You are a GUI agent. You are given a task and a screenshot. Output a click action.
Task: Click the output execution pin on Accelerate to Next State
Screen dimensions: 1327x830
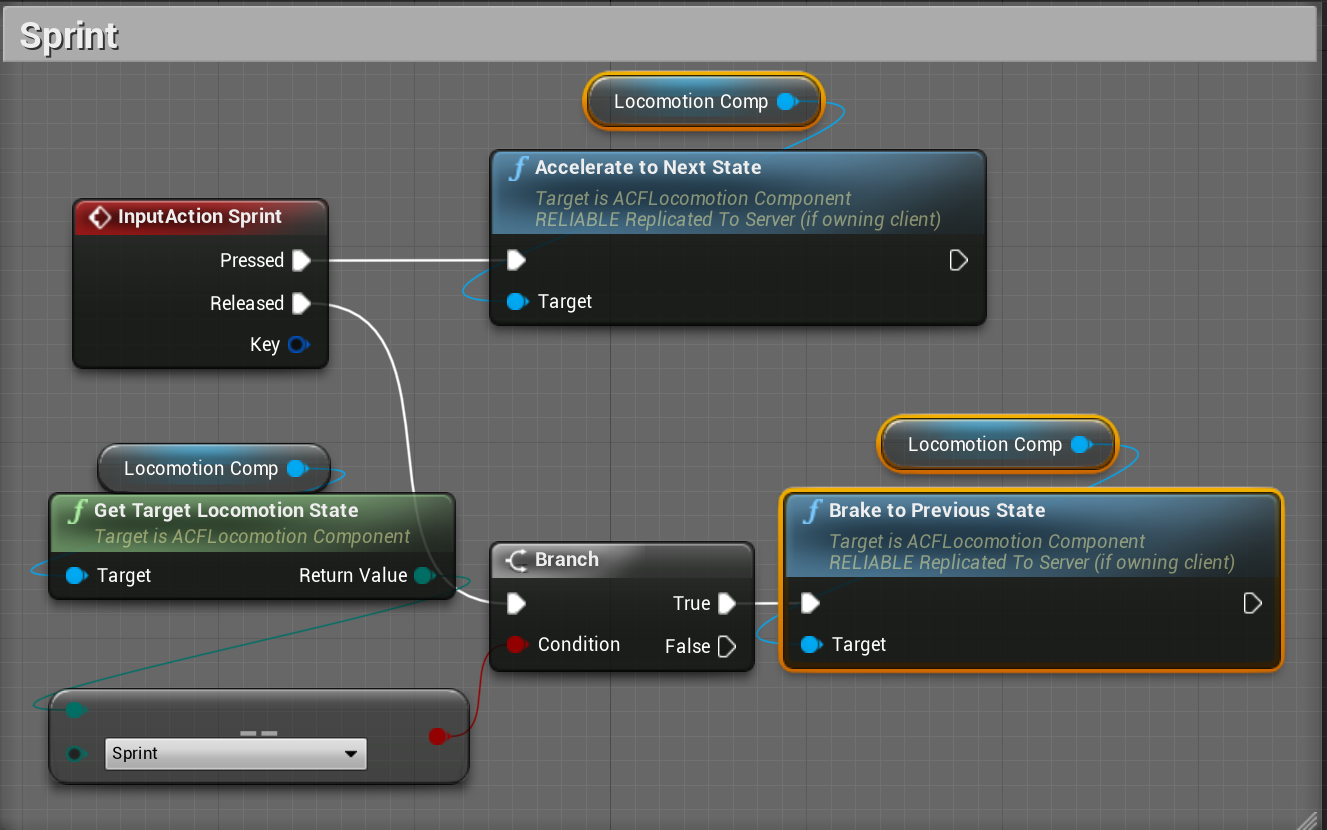pos(958,261)
